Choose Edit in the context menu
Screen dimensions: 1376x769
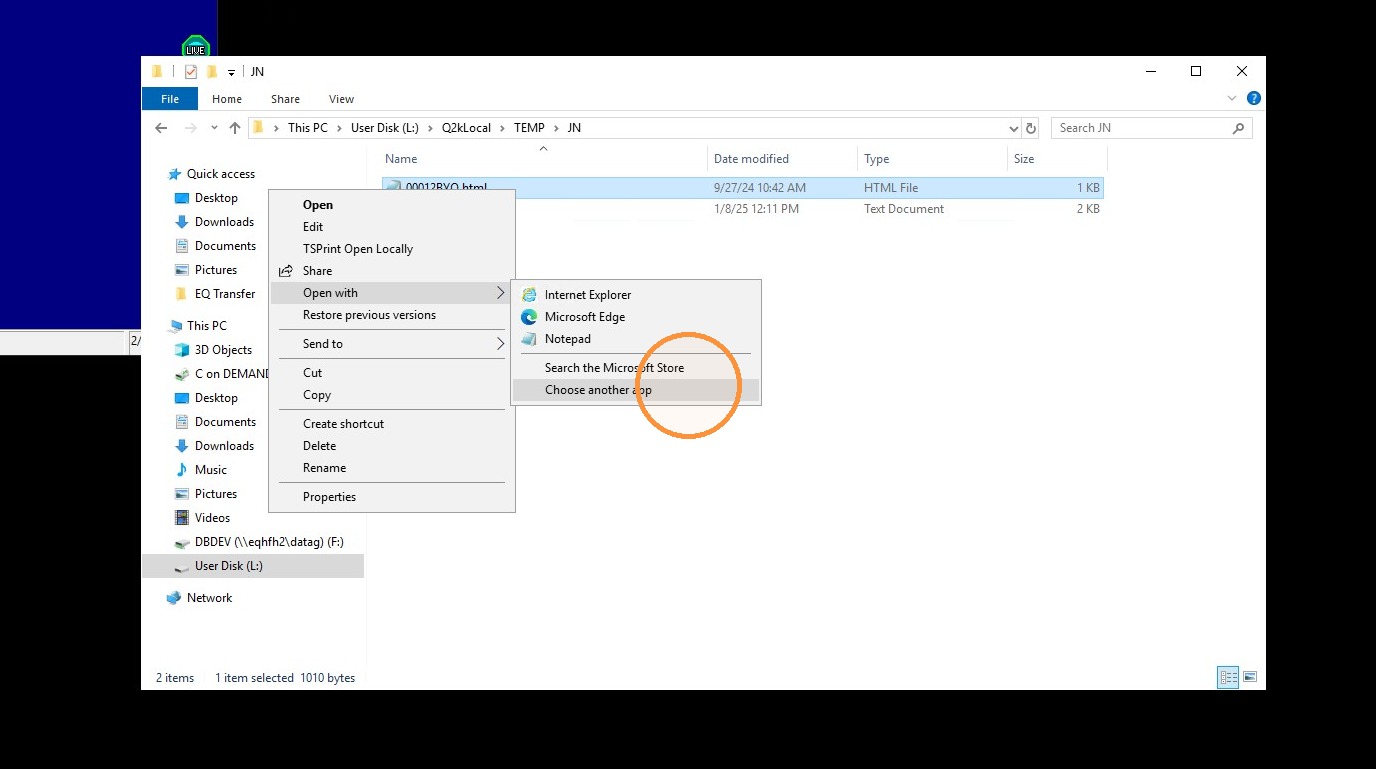392,227
